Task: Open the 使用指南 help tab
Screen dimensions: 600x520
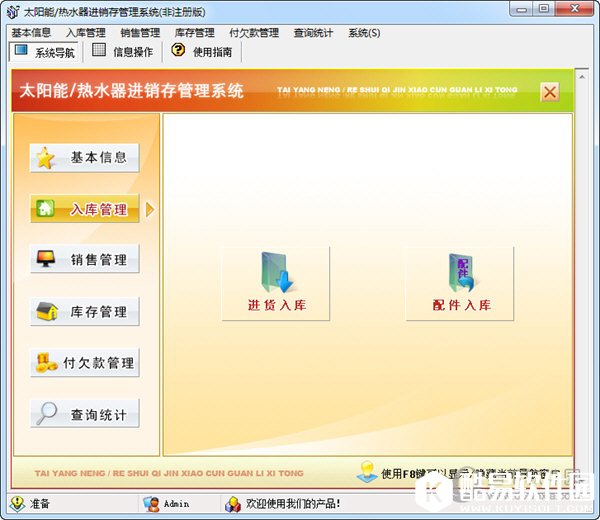Action: pos(202,51)
